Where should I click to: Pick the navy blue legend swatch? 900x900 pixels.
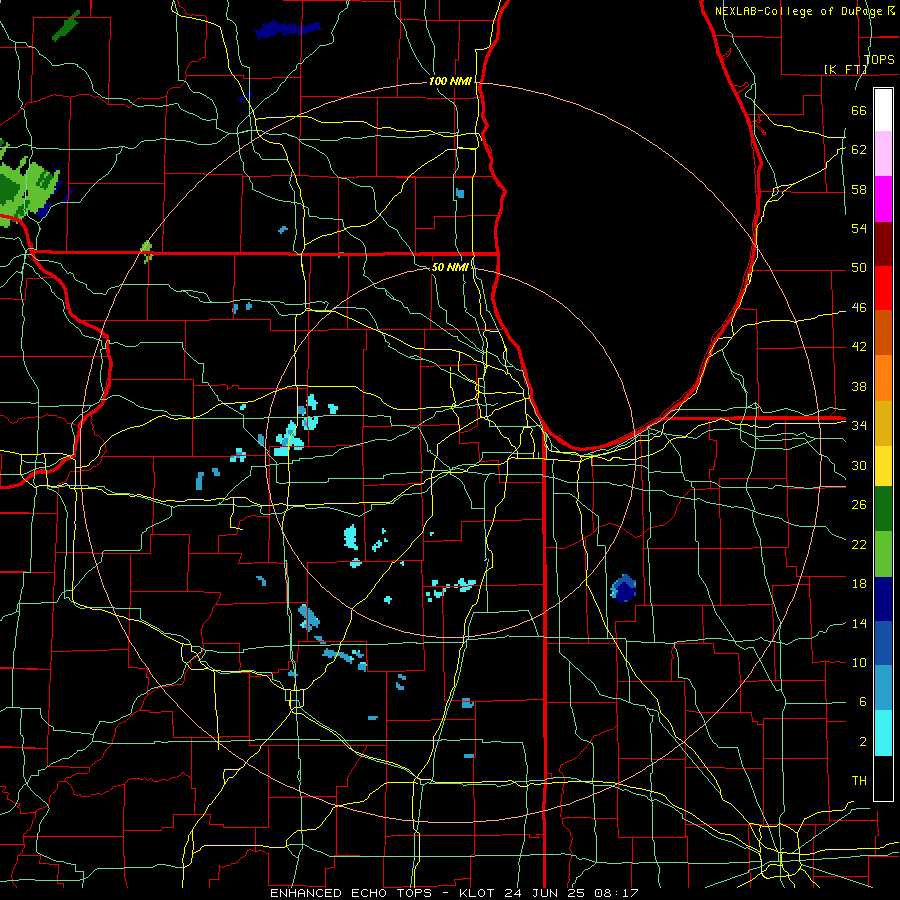coord(883,599)
